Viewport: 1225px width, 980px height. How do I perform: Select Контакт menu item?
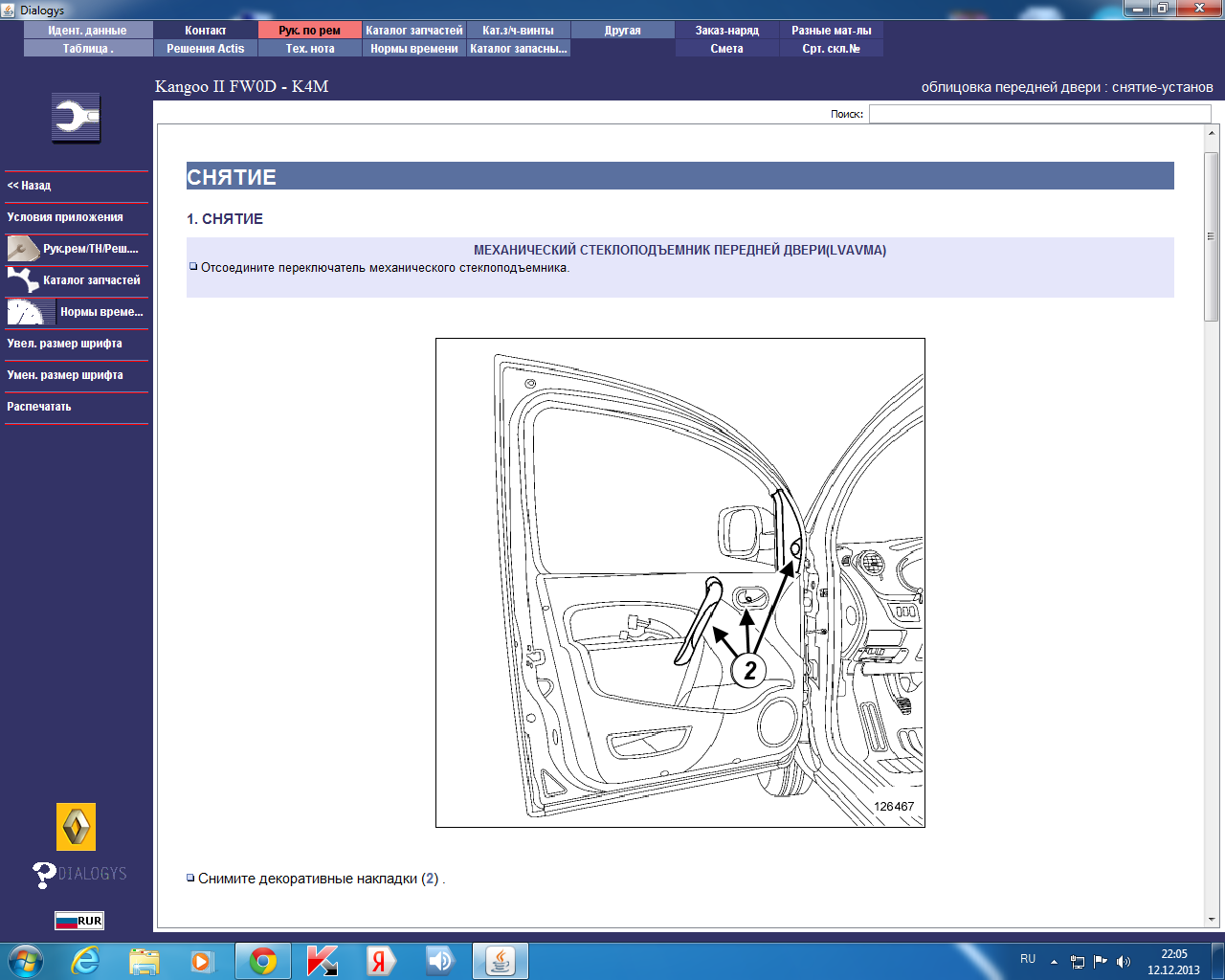[x=206, y=31]
